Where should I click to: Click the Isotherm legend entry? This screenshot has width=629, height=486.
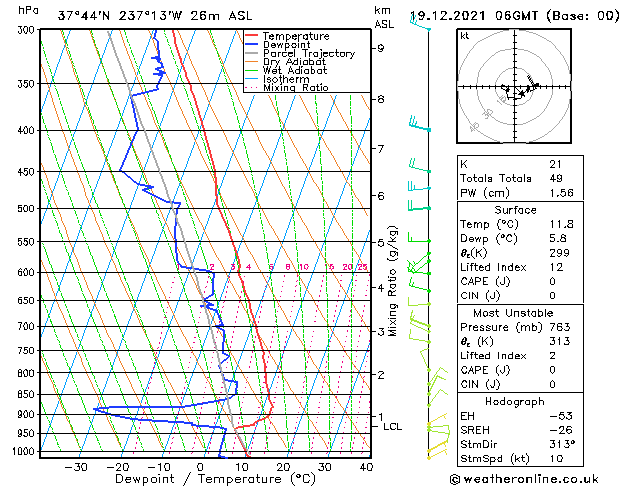277,79
